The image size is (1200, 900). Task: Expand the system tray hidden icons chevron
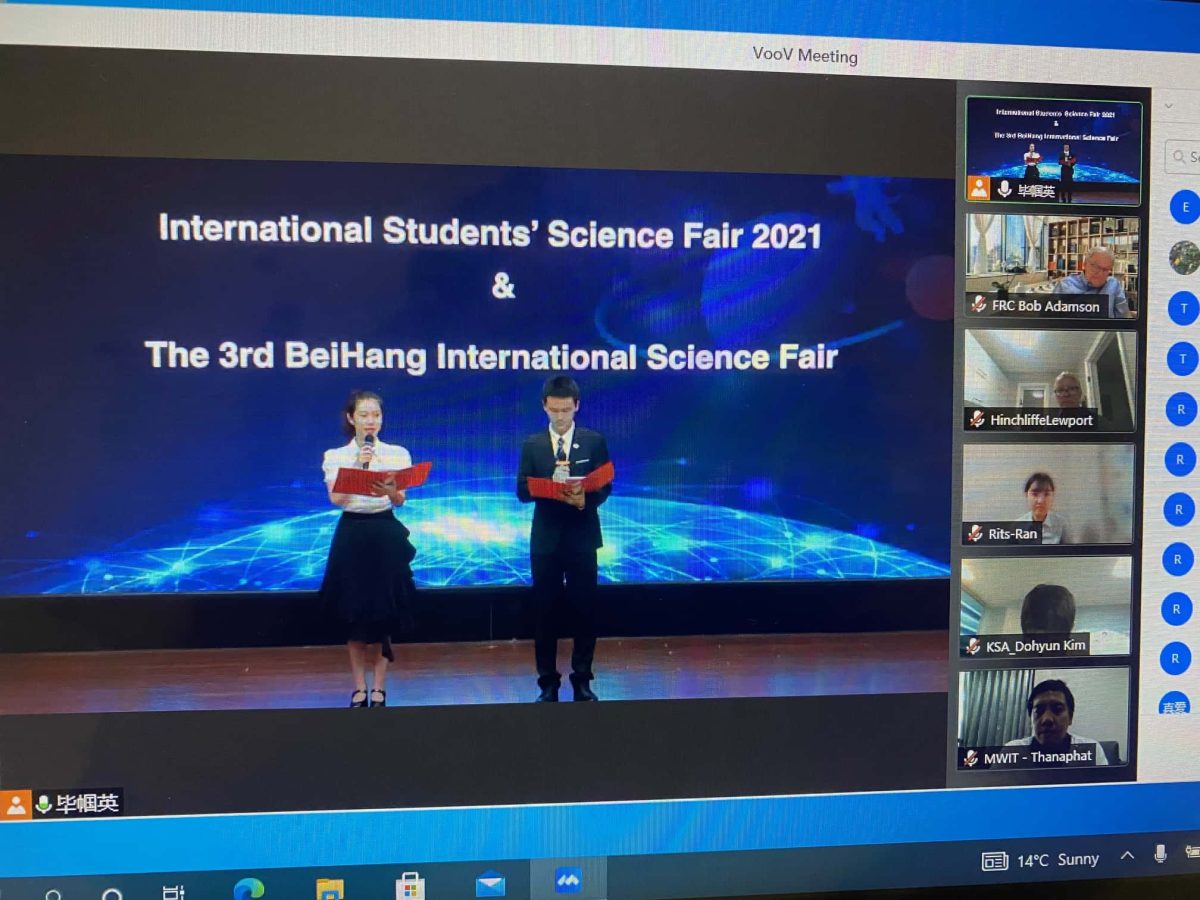(1127, 855)
